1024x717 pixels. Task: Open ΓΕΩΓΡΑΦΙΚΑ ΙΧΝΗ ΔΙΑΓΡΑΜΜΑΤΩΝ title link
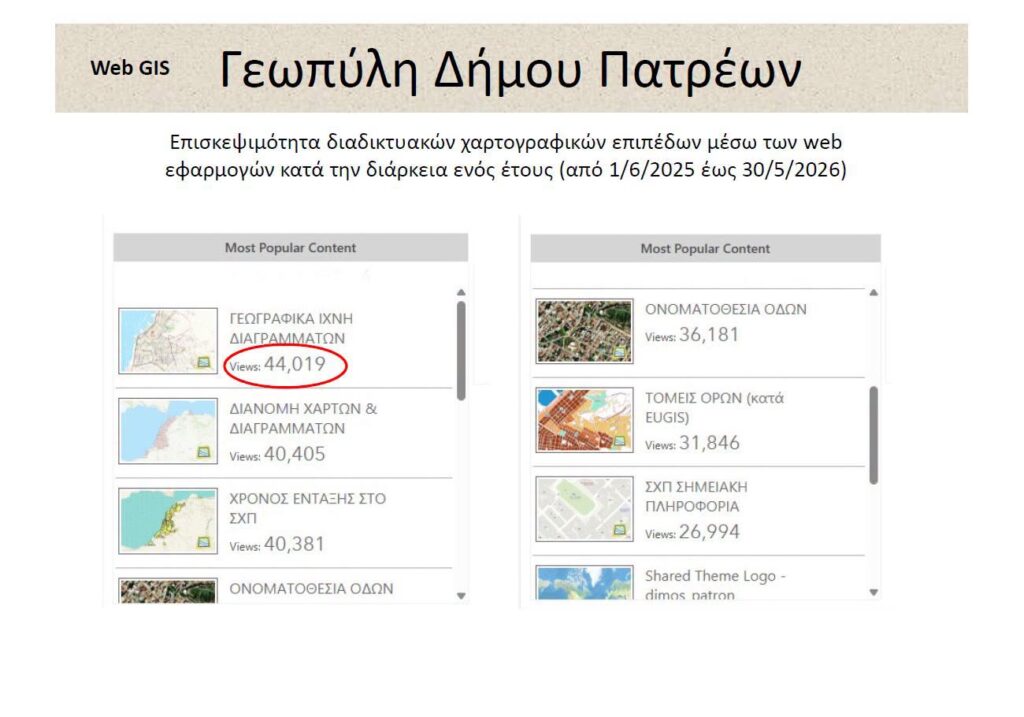[291, 328]
